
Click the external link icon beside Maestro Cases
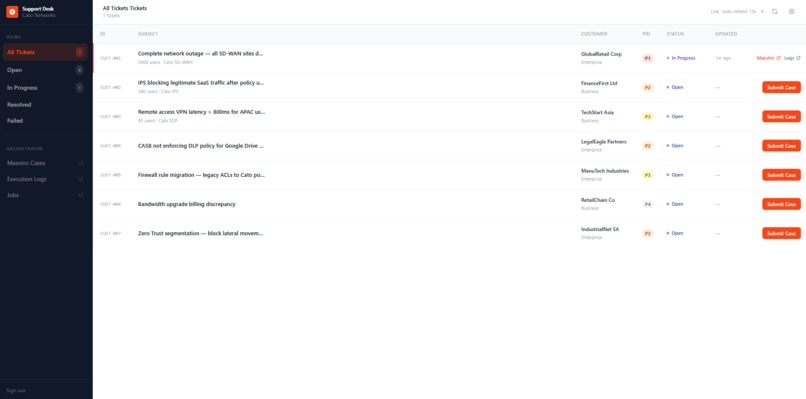pos(80,163)
